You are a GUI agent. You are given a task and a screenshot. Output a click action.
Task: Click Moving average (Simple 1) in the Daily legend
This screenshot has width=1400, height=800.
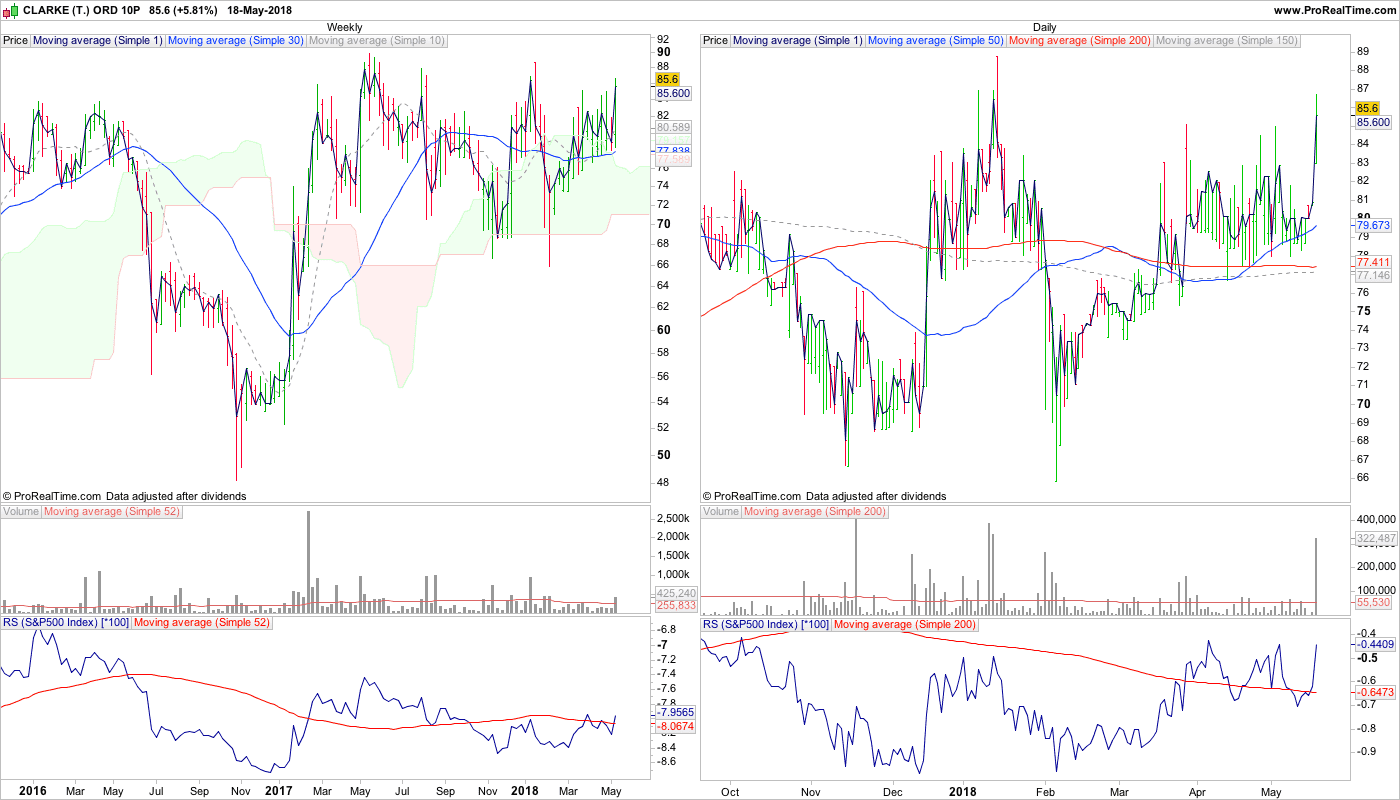tap(798, 41)
